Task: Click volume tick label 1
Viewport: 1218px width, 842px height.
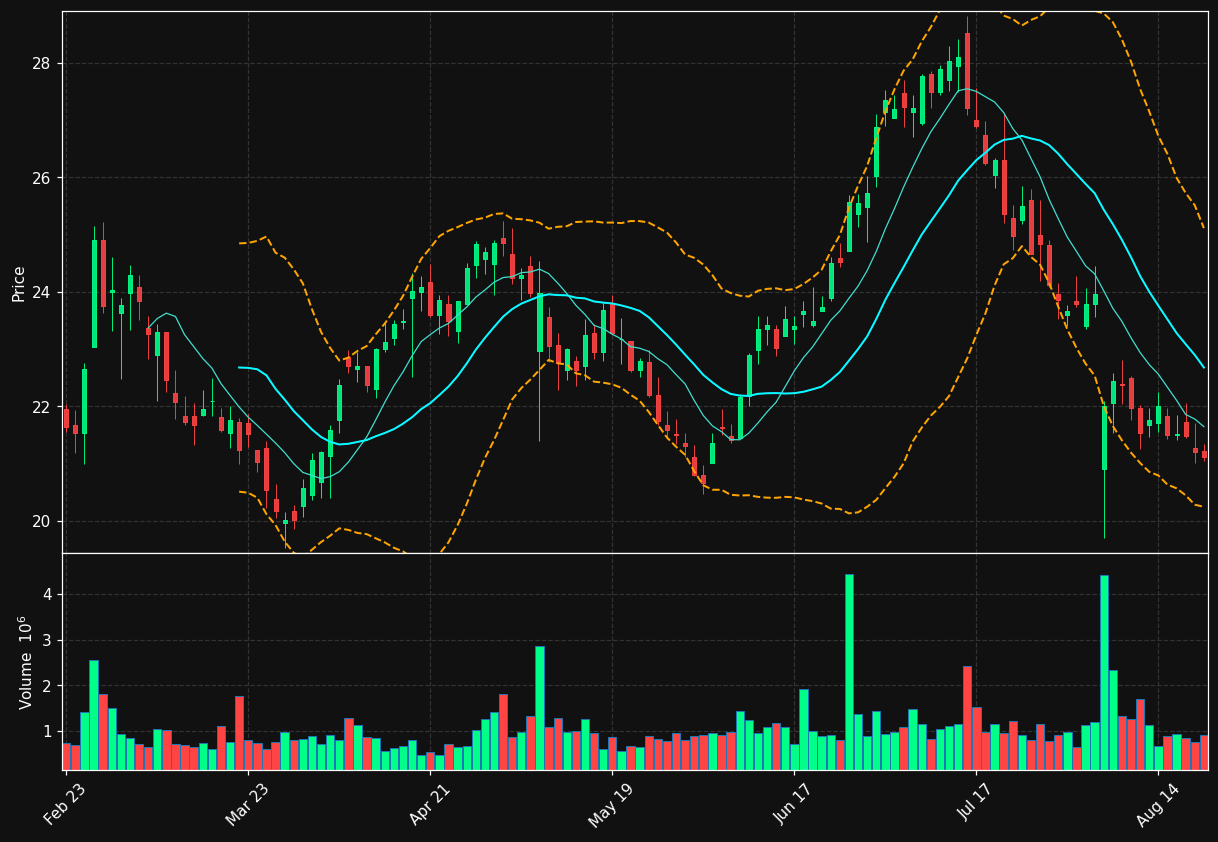Action: coord(47,732)
